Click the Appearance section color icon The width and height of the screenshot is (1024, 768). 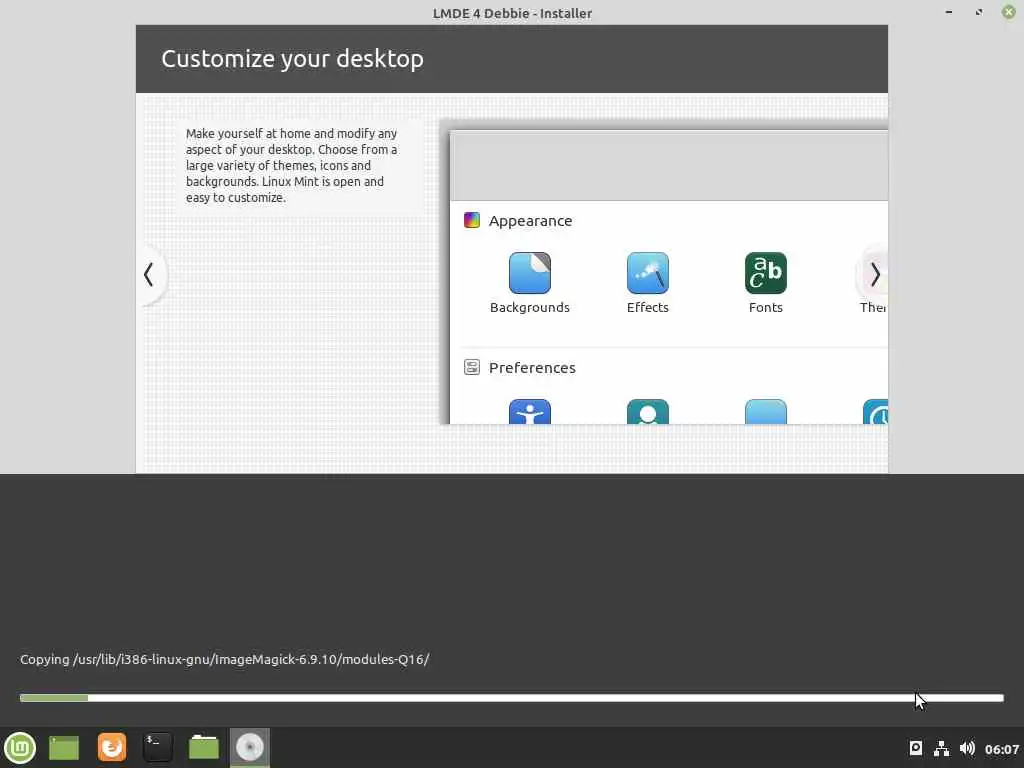pyautogui.click(x=472, y=220)
